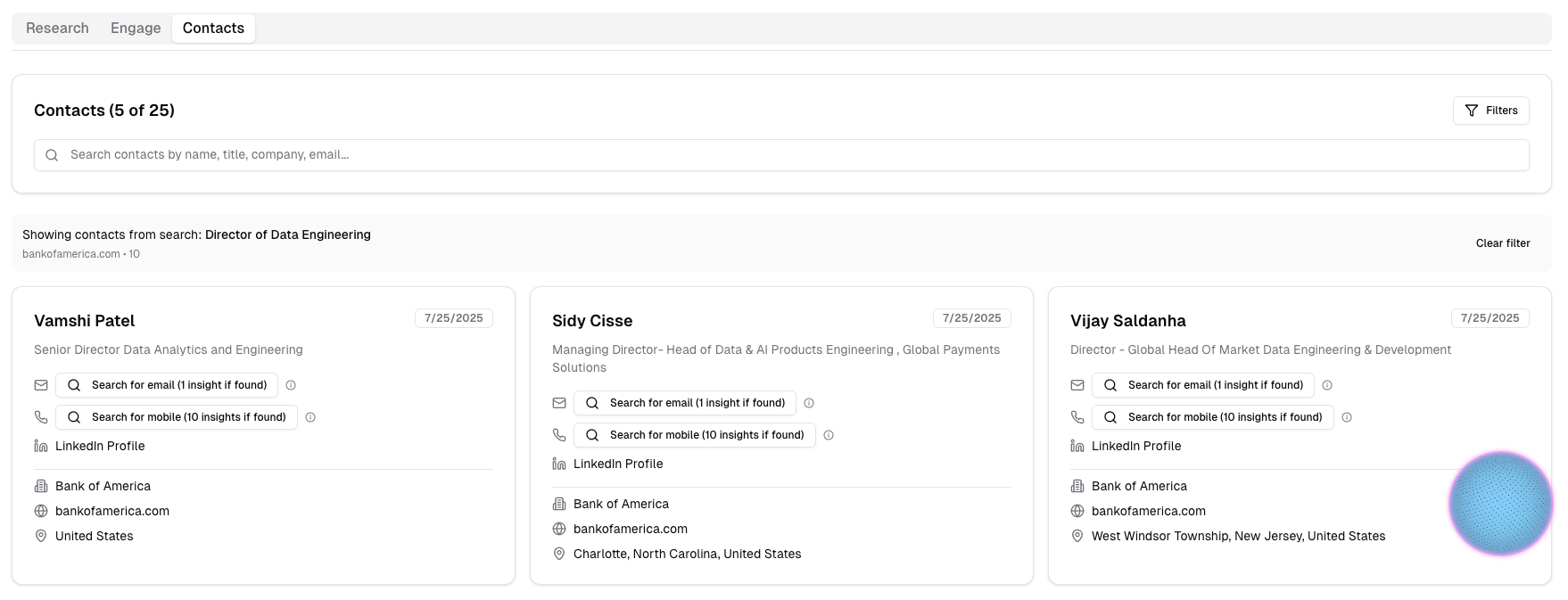Open Vamshi Patel's LinkedIn Profile

click(100, 446)
